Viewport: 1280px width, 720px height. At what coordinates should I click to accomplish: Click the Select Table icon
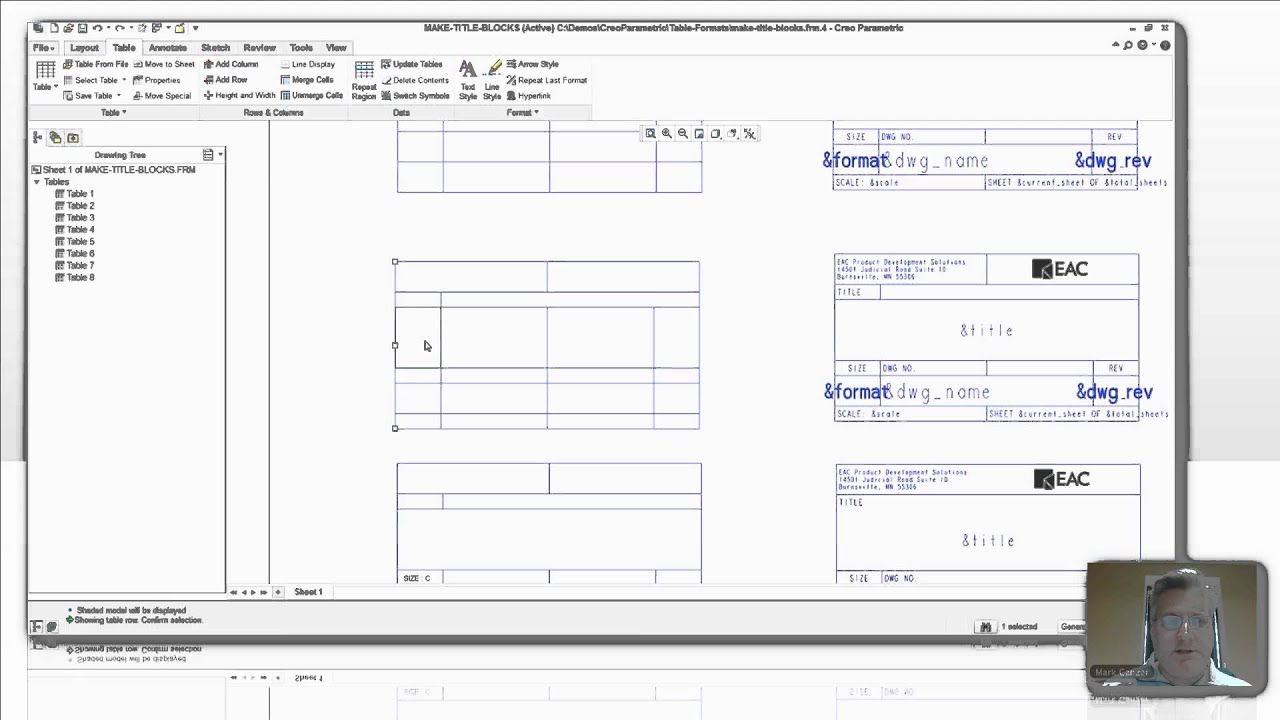point(68,80)
